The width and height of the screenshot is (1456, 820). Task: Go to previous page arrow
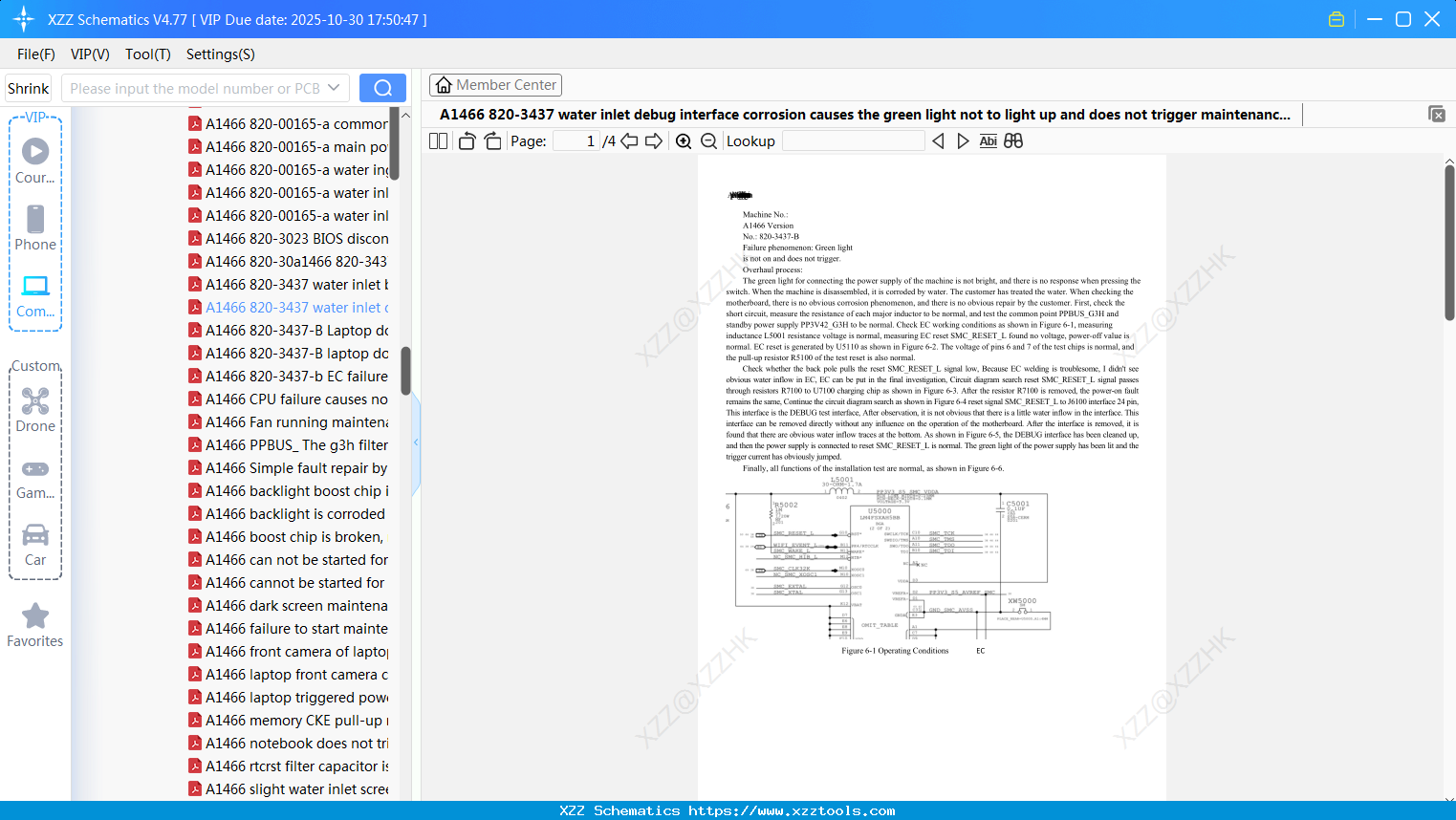(629, 140)
